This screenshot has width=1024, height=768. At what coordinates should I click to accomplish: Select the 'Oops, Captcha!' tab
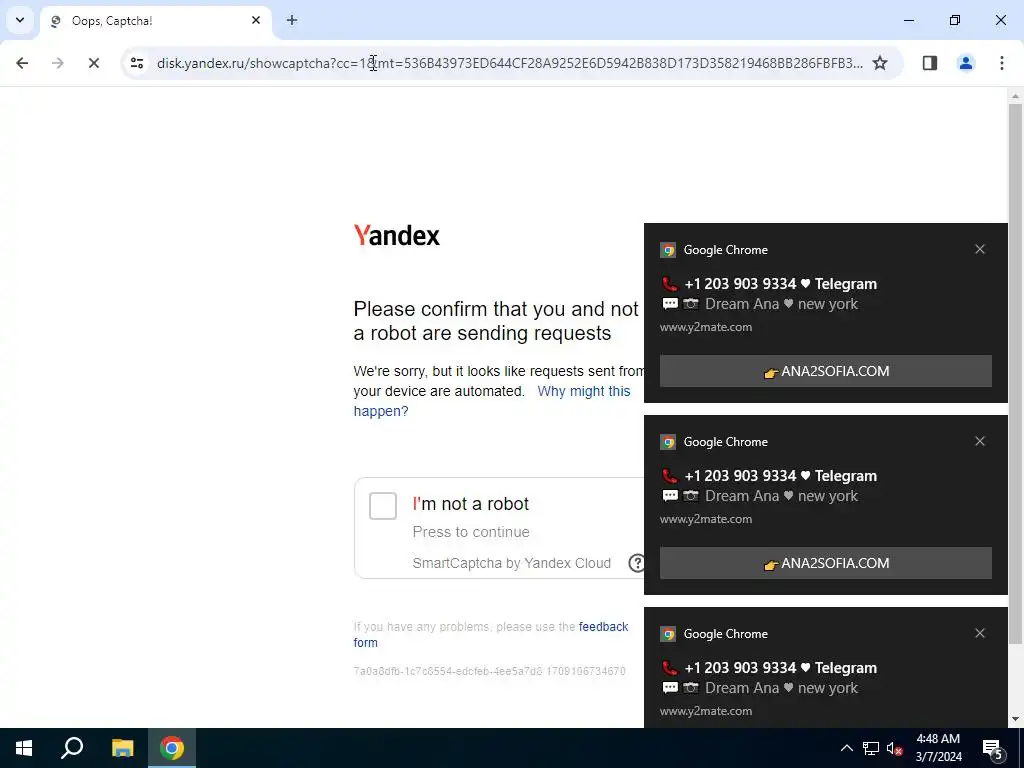click(x=155, y=21)
